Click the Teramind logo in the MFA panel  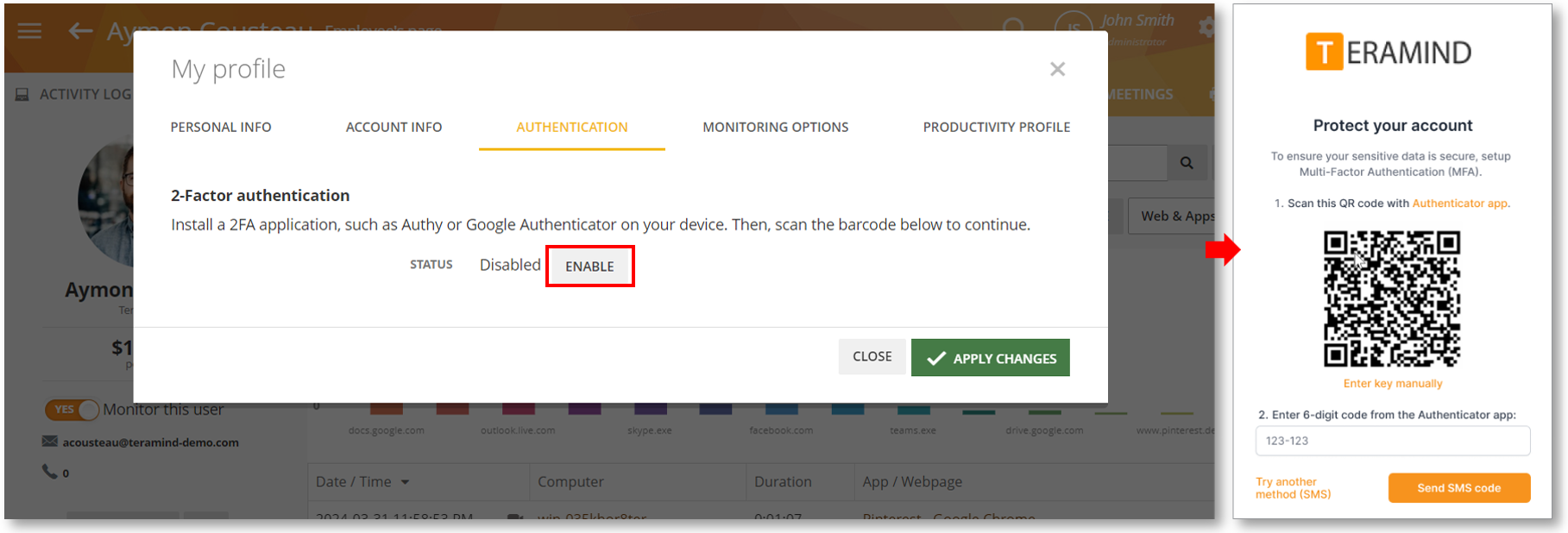(1388, 52)
